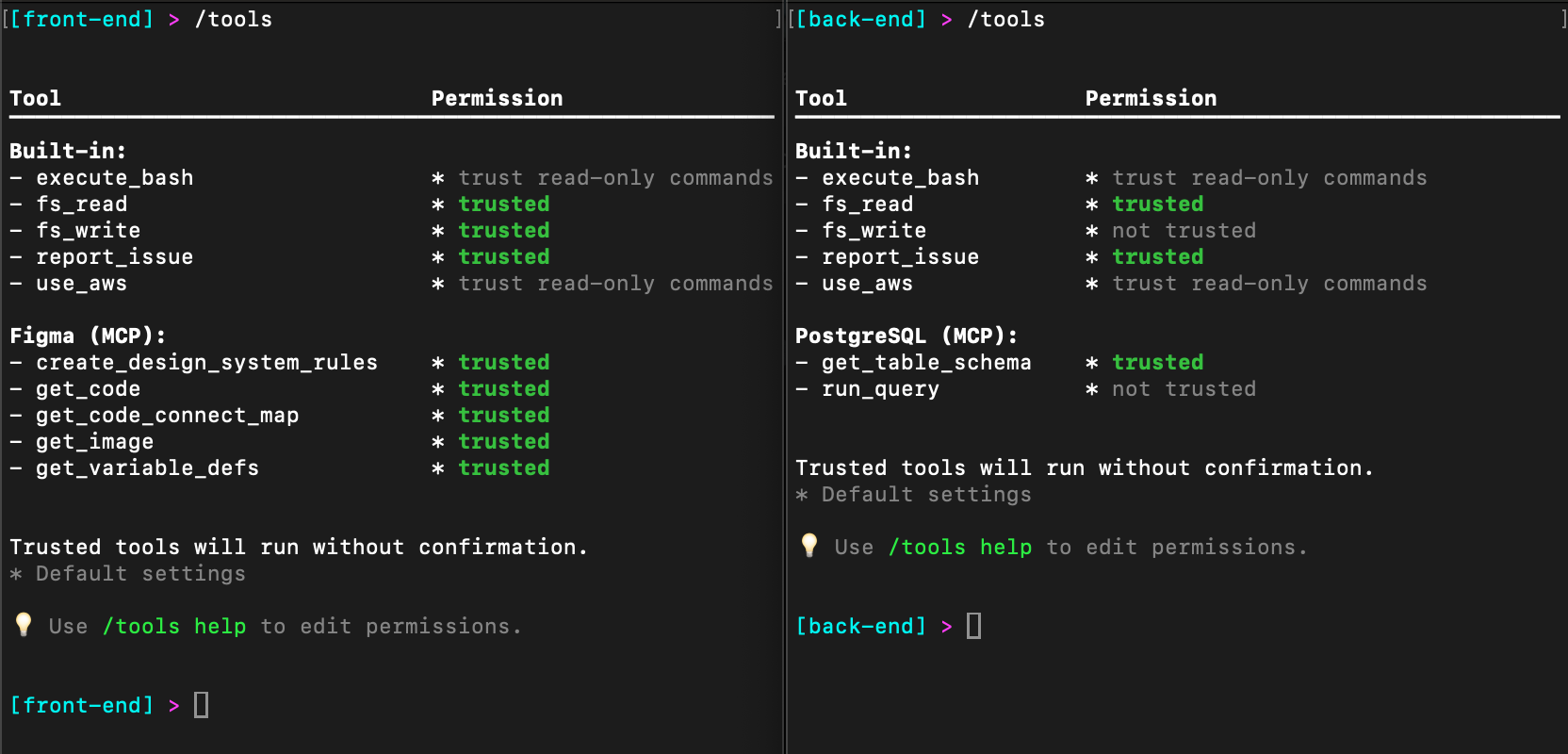Viewport: 1568px width, 754px height.
Task: Select the get_table_schema tool entry
Action: click(x=925, y=363)
